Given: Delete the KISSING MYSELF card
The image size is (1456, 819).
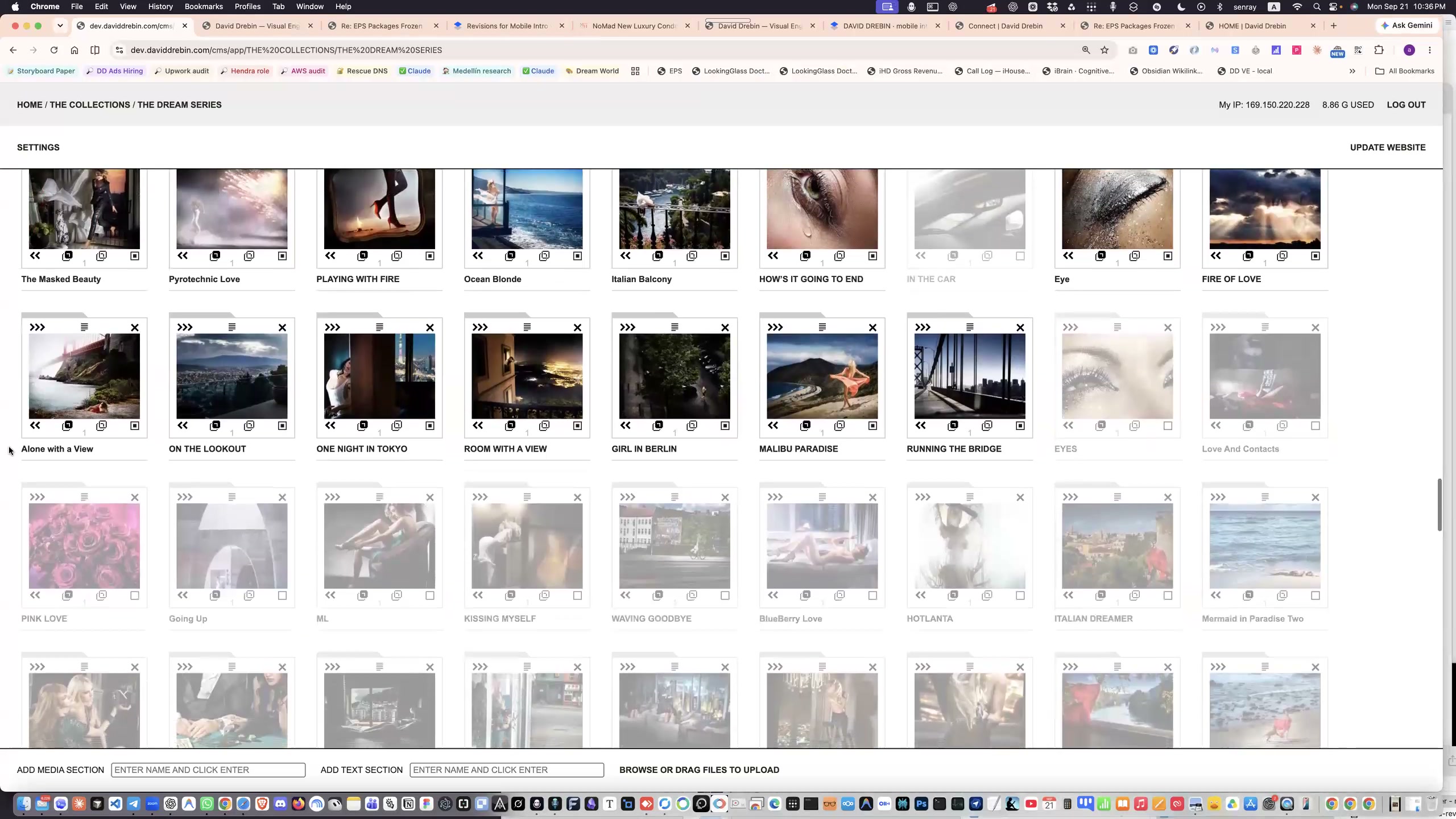Looking at the screenshot, I should (x=577, y=498).
